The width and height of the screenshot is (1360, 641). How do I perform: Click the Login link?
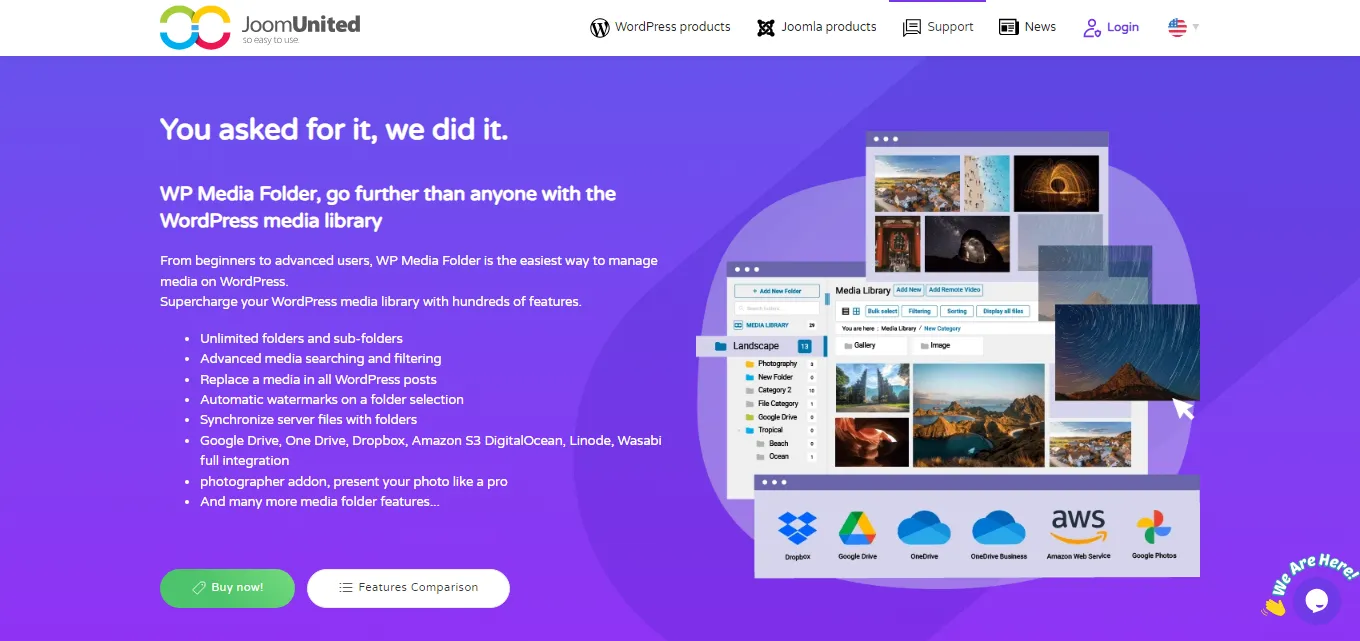tap(1111, 27)
